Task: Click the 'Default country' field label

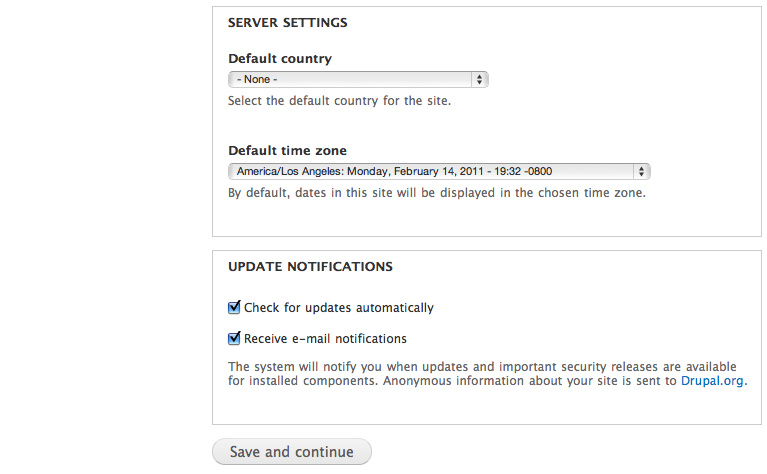Action: pyautogui.click(x=280, y=58)
